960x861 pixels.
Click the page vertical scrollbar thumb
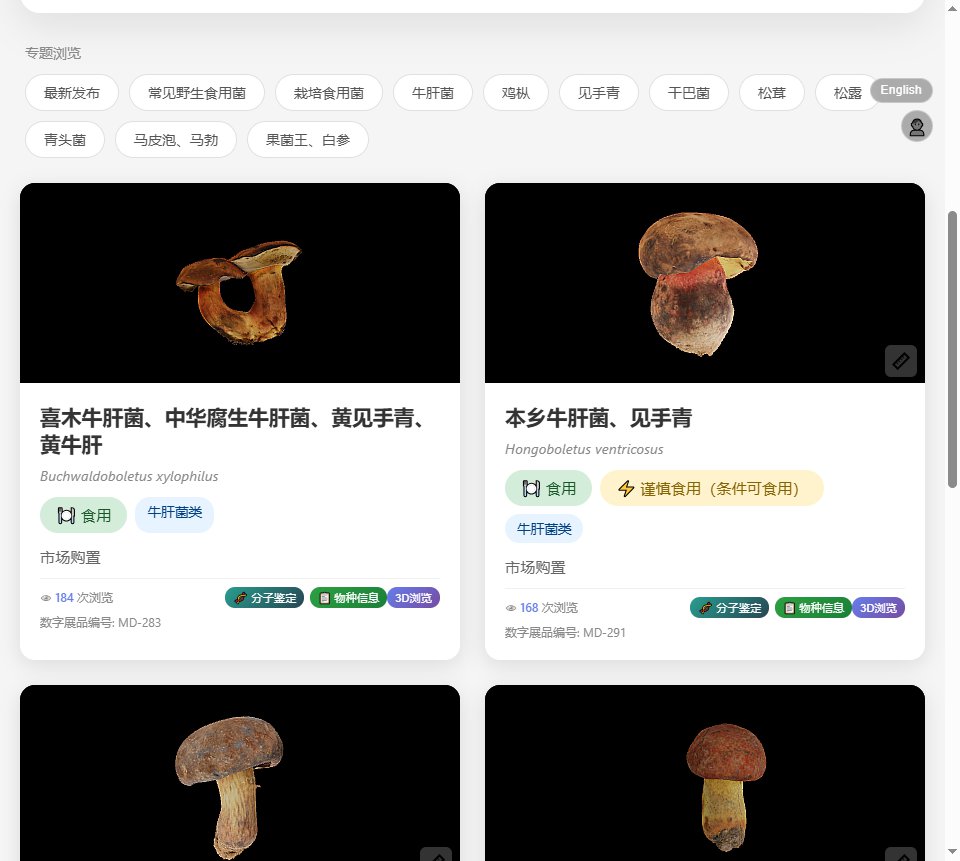952,349
